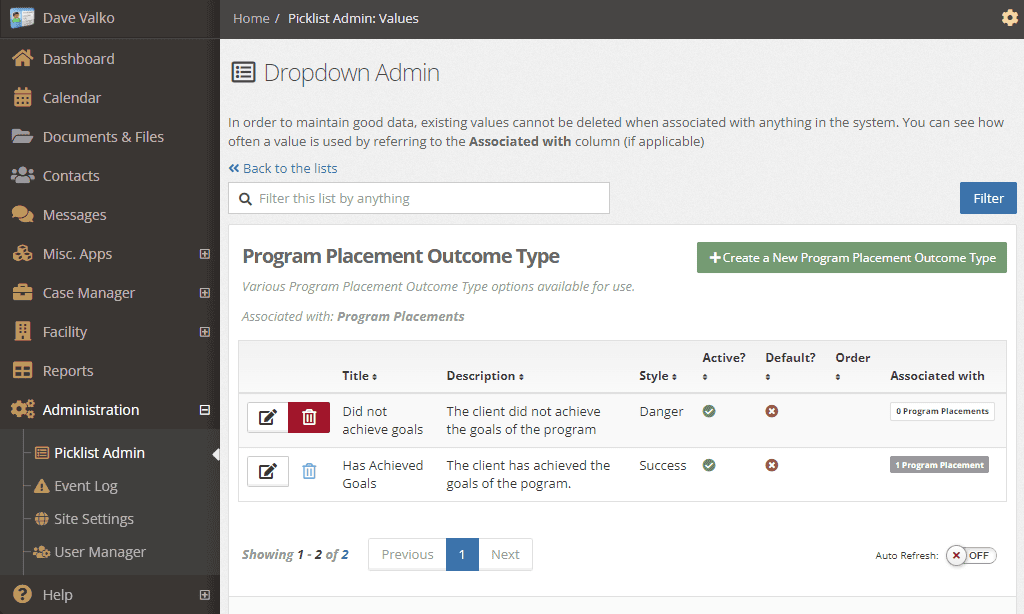Click disabled trash for 'Has Achieved Goals'
The height and width of the screenshot is (614, 1024).
[309, 471]
